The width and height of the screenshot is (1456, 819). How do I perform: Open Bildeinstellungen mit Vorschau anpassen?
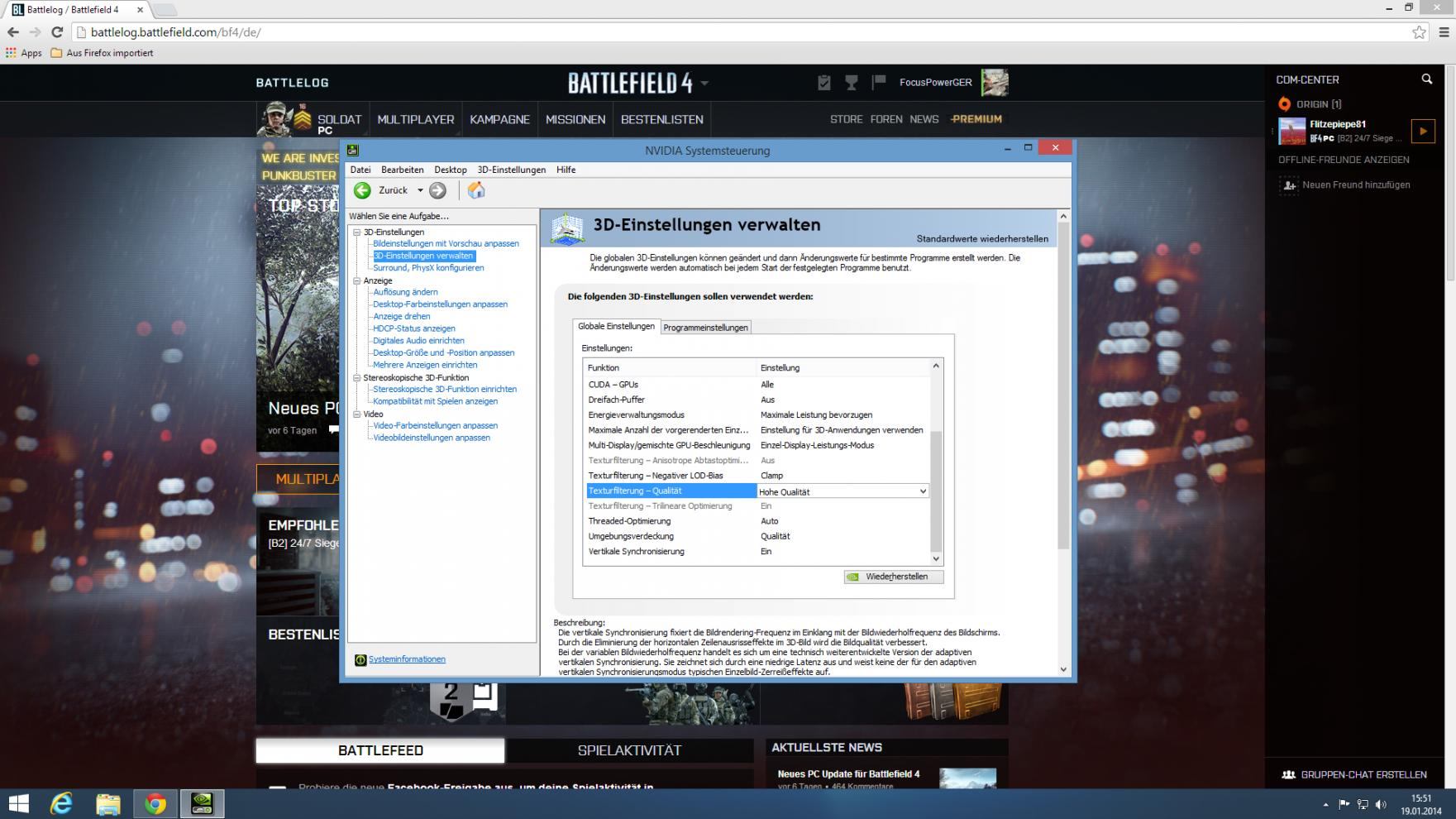pyautogui.click(x=446, y=243)
